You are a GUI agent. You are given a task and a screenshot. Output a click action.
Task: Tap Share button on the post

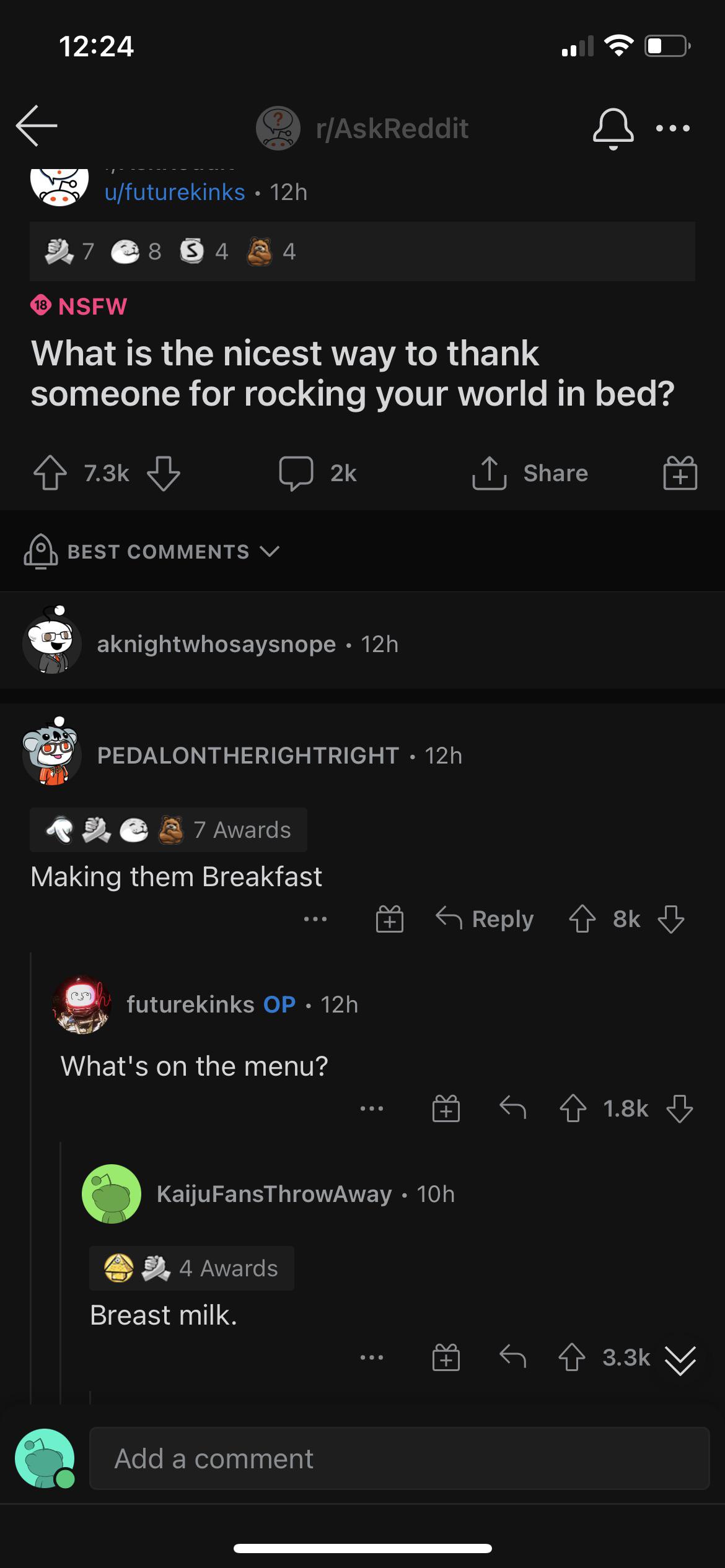click(x=531, y=473)
